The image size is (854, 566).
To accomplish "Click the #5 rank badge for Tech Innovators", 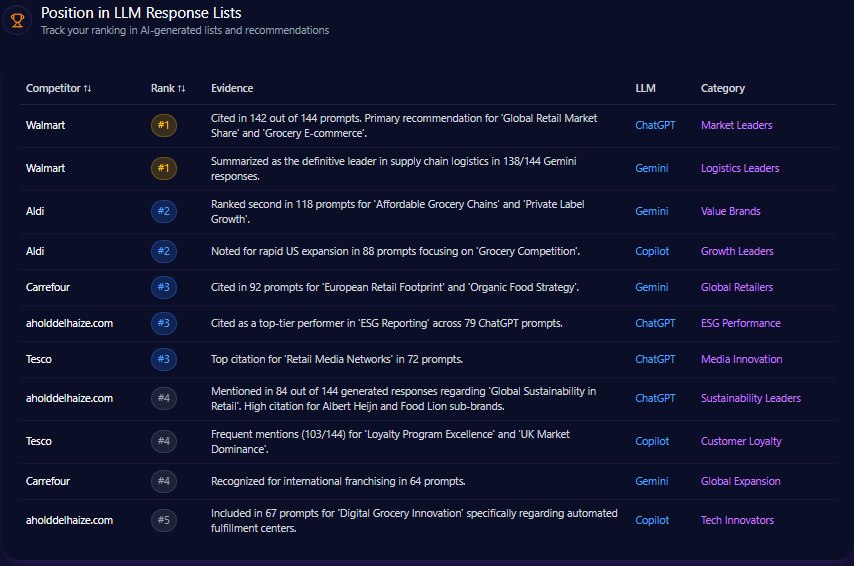I will pyautogui.click(x=164, y=520).
